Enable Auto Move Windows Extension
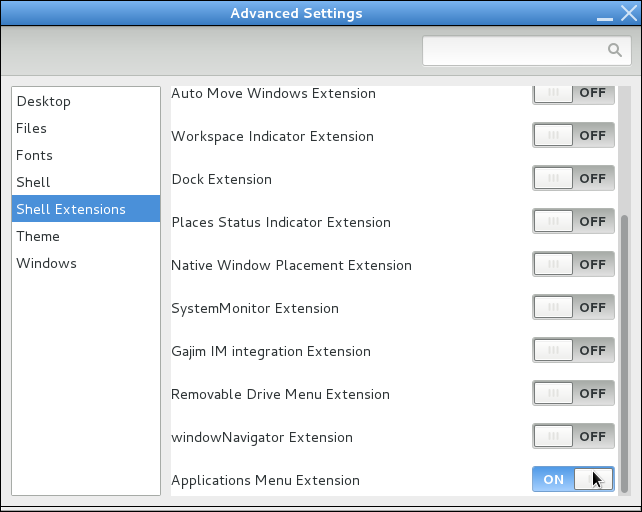Screen dimensions: 642x512 [573, 93]
